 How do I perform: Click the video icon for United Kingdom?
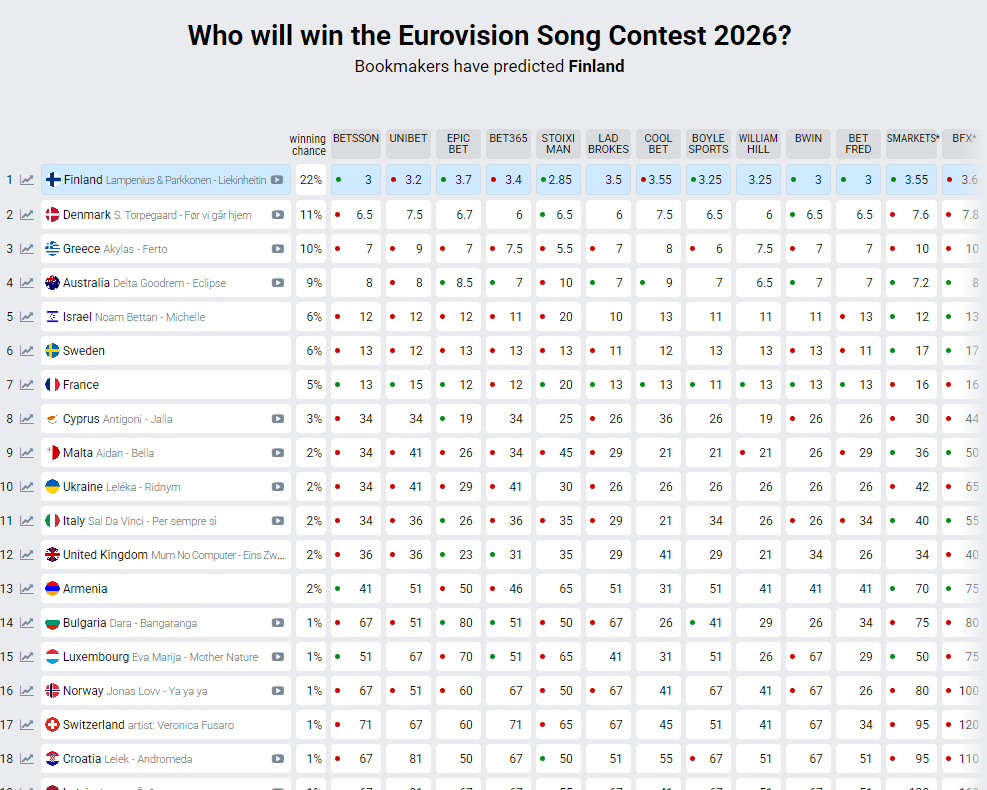(x=277, y=555)
